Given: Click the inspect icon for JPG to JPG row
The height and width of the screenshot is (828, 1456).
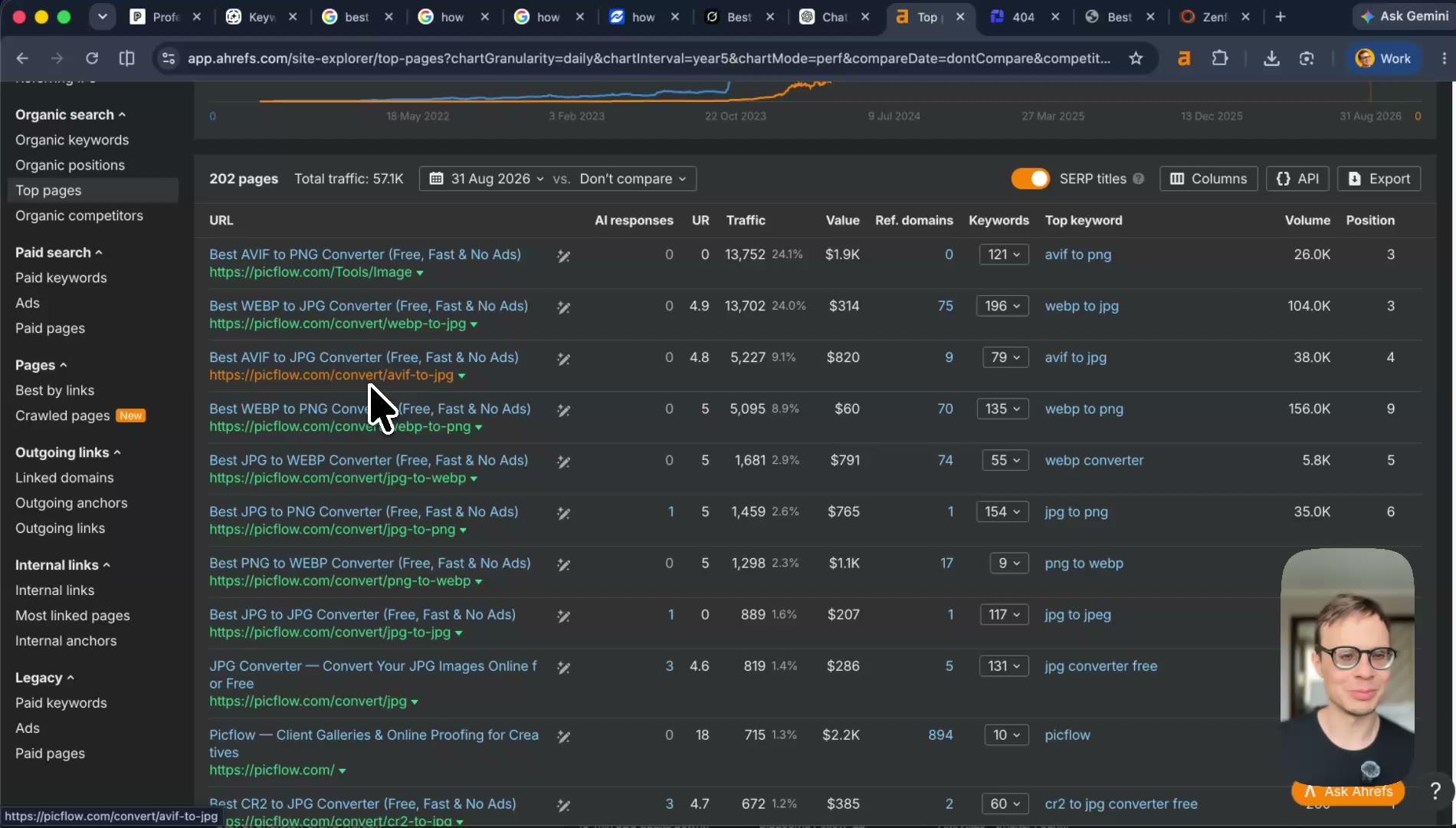Looking at the screenshot, I should point(563,616).
